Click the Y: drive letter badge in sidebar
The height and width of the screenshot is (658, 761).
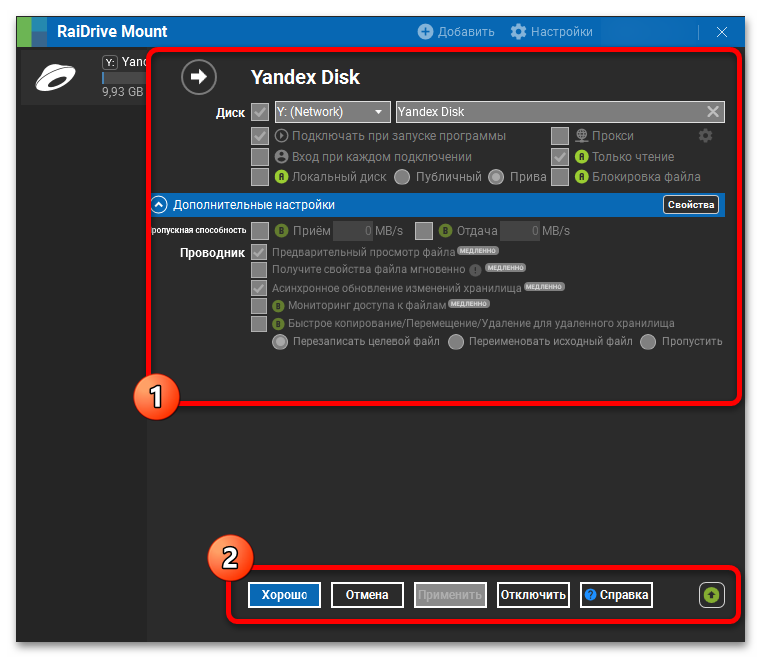click(110, 62)
